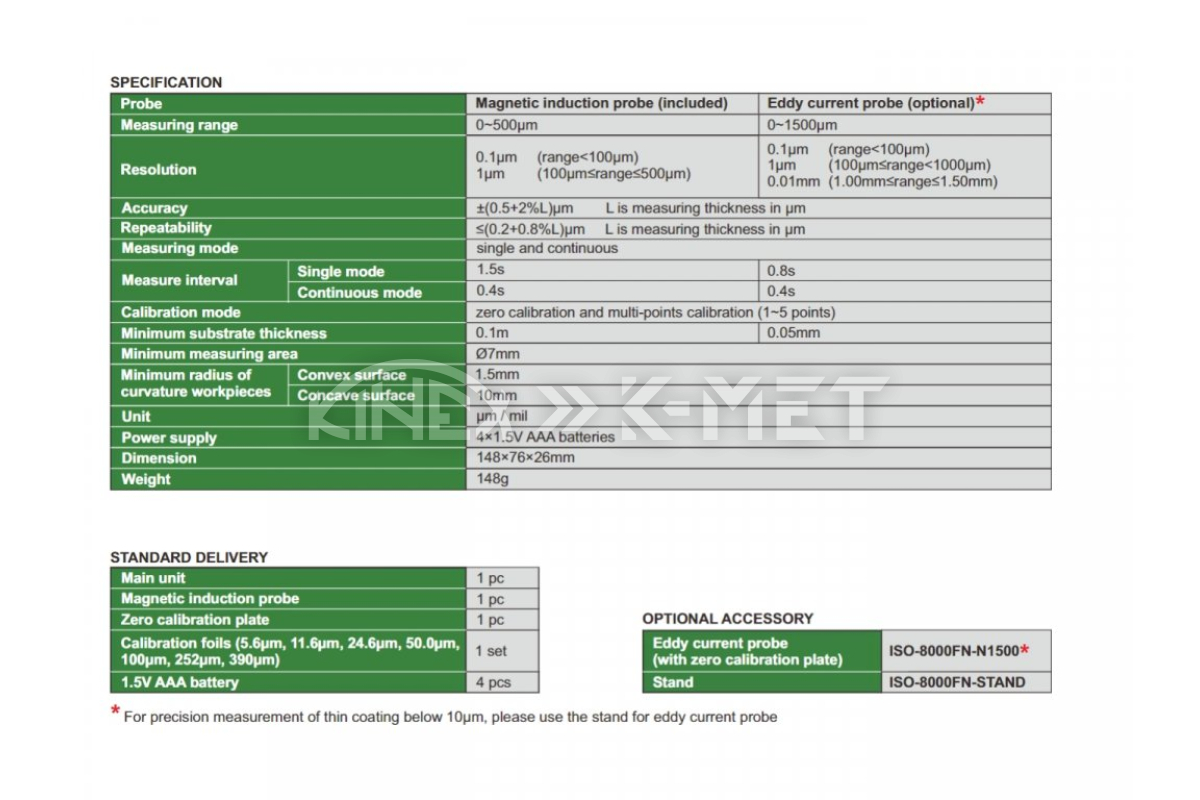Select the ±(0.5+2%L)µm accuracy value
The width and height of the screenshot is (1200, 800).
point(525,208)
